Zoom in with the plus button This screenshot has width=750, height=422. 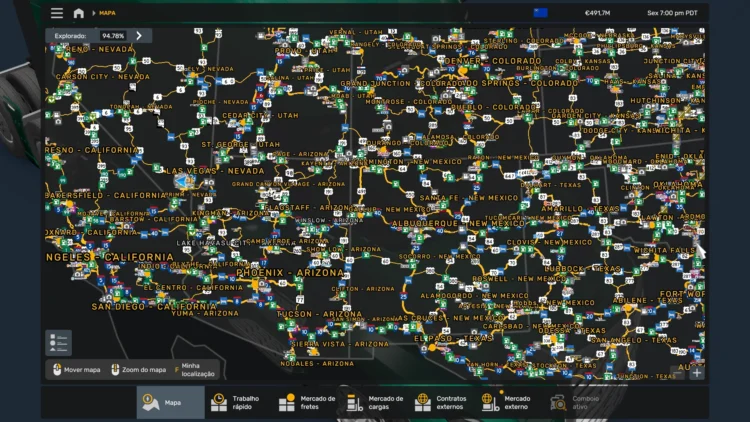click(x=696, y=373)
